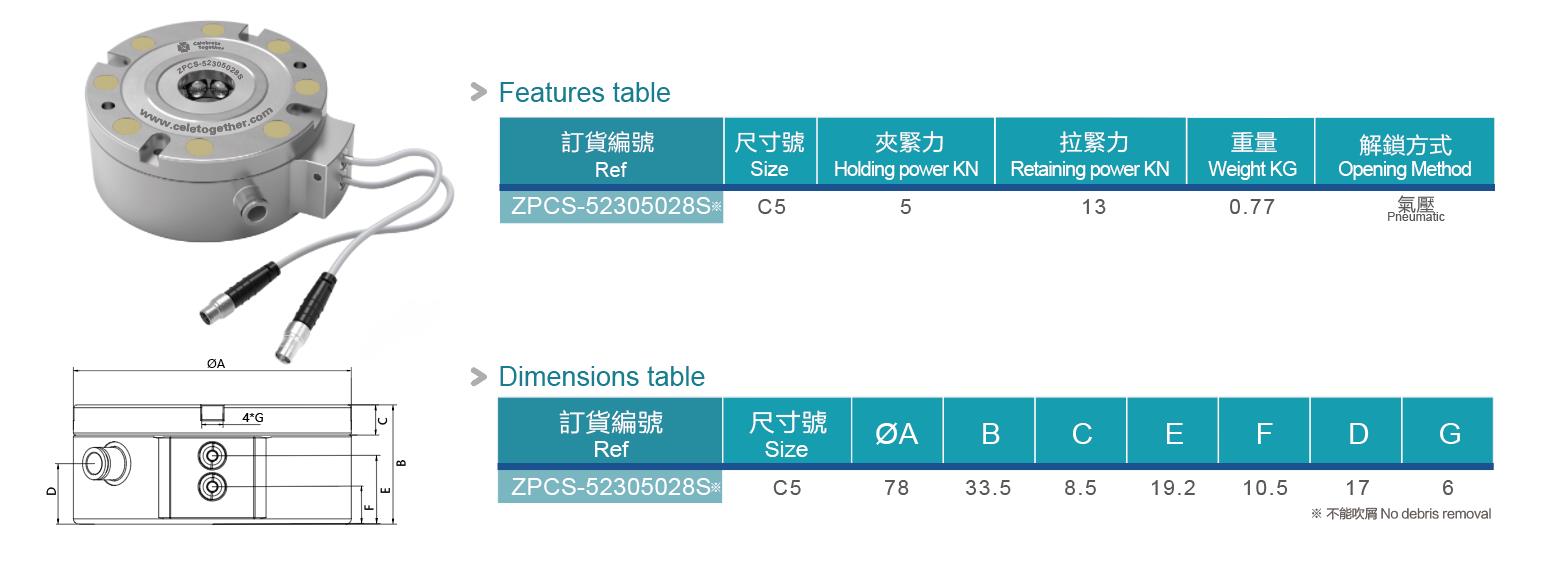Click the 33.5 value under B

click(x=988, y=488)
